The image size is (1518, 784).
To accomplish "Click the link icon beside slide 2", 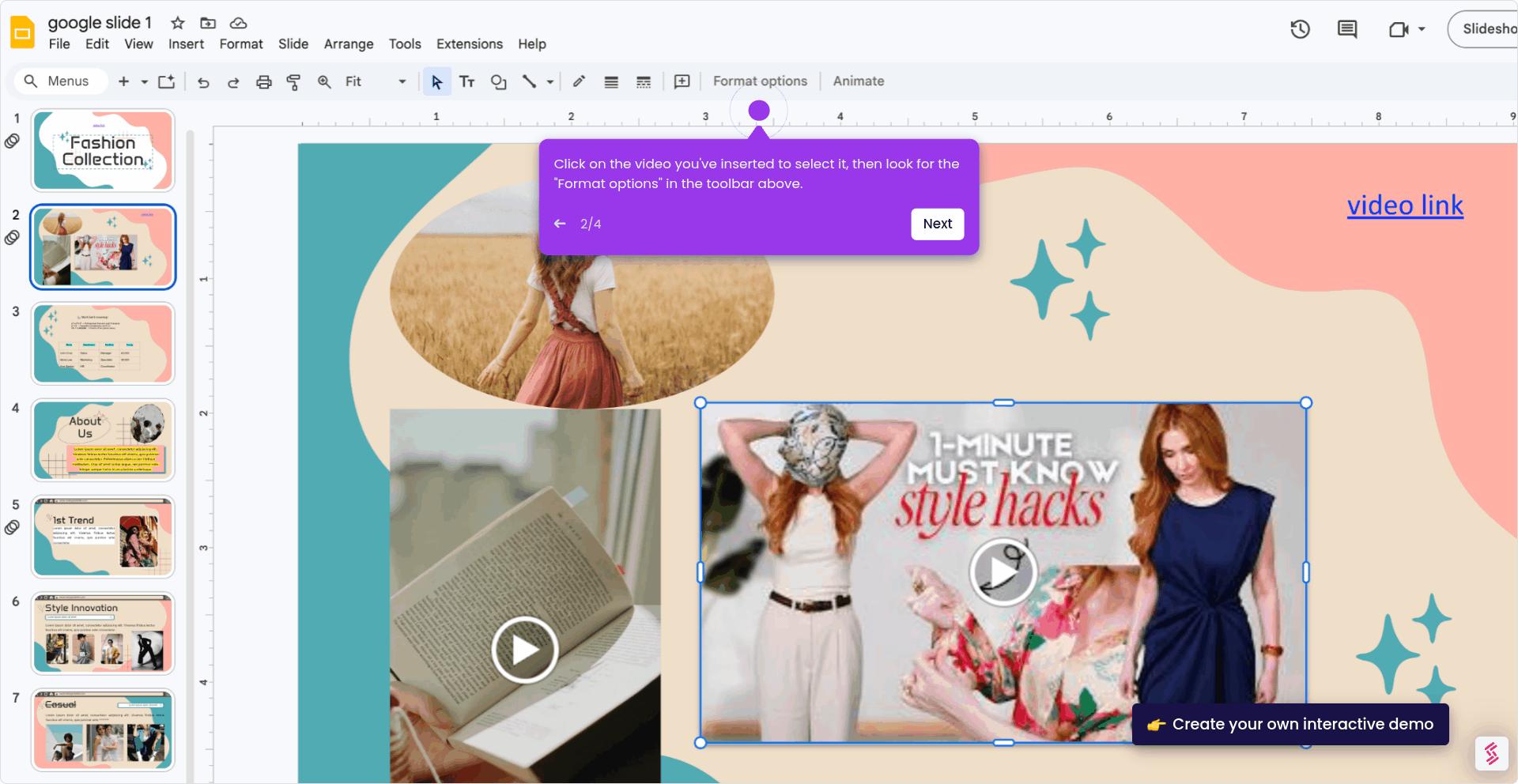I will click(12, 238).
